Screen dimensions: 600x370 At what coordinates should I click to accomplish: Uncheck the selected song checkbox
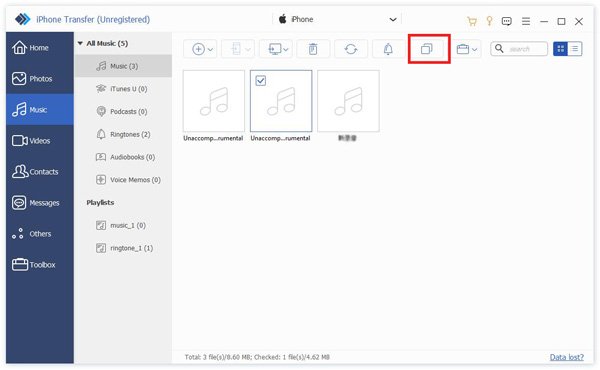tap(261, 81)
